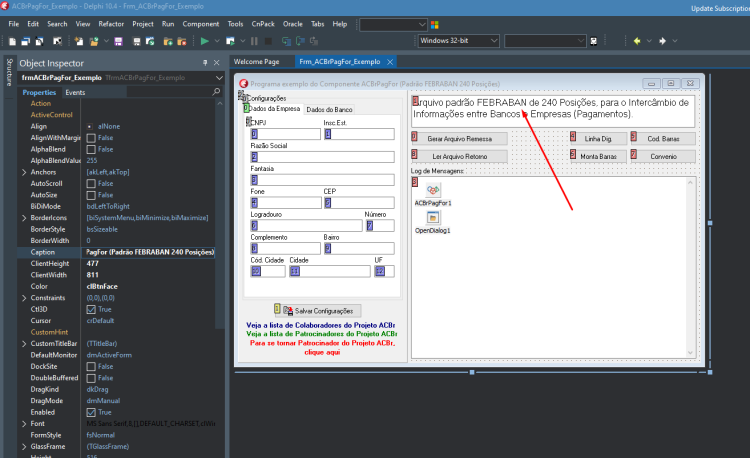
Task: Click the Pause icon in toolbar
Action: (x=254, y=41)
